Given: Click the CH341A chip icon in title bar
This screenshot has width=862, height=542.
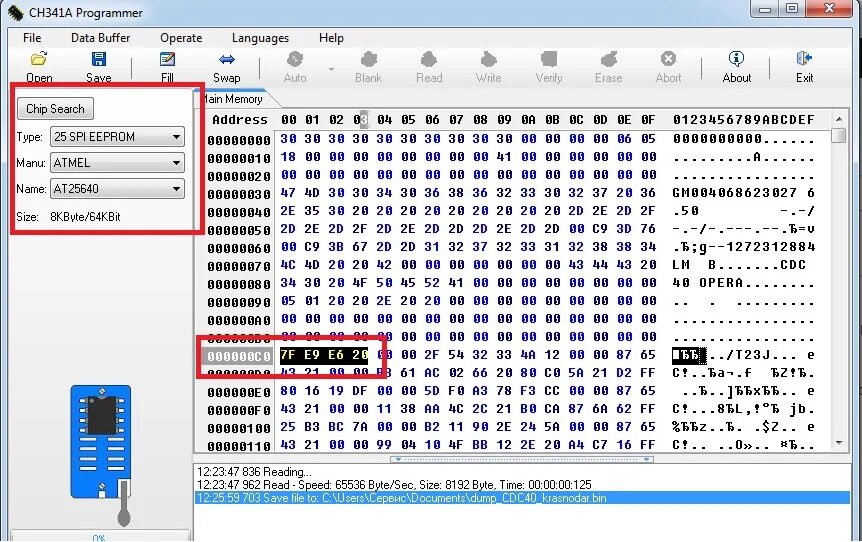Looking at the screenshot, I should [x=15, y=12].
